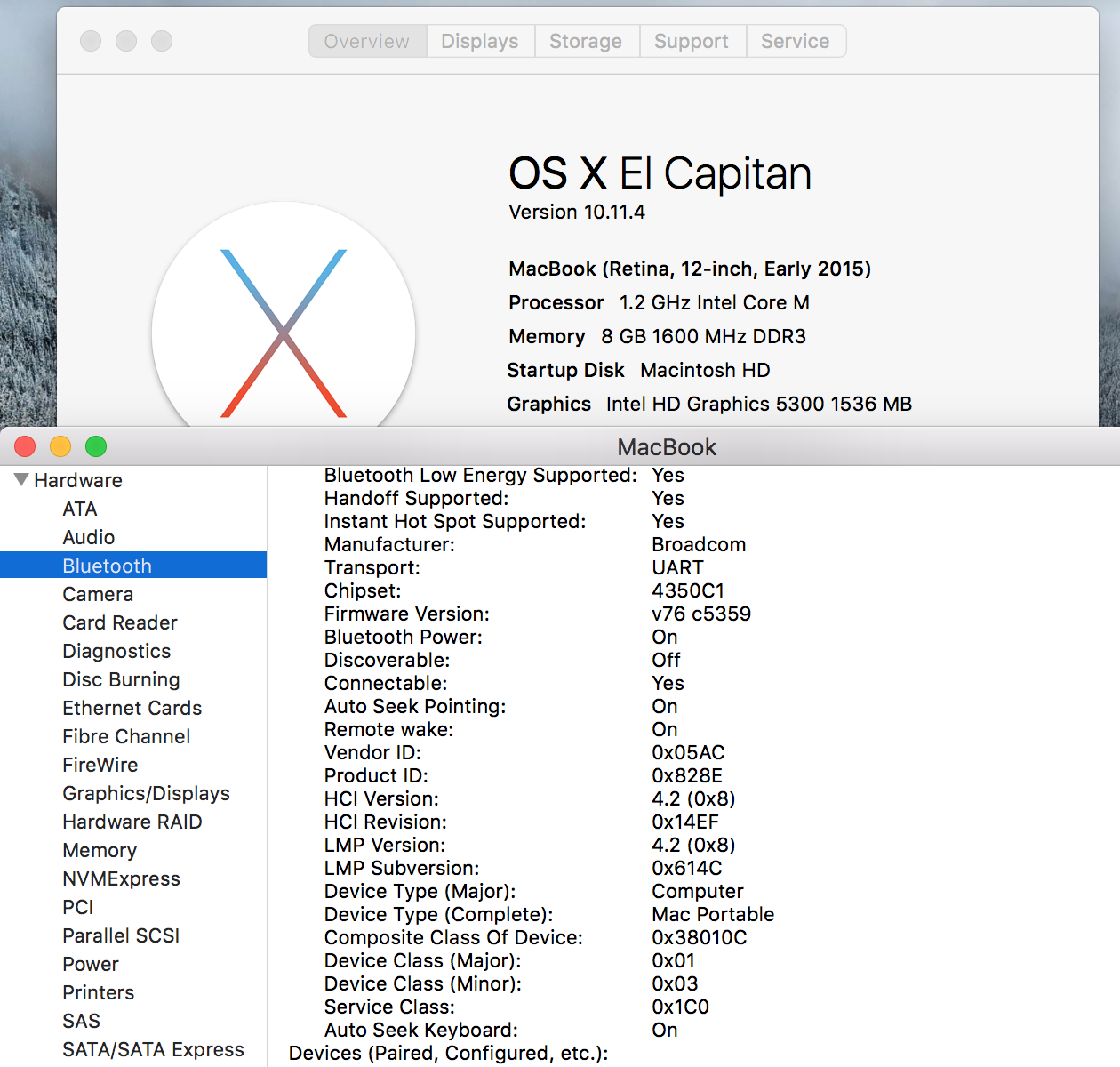This screenshot has height=1067, width=1120.
Task: Go to the Service tab
Action: click(x=796, y=41)
